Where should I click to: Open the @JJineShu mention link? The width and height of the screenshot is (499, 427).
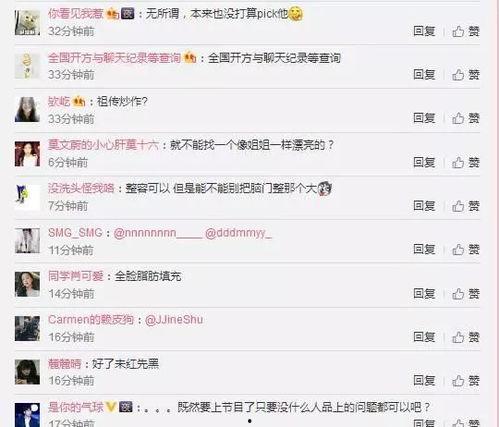point(174,320)
